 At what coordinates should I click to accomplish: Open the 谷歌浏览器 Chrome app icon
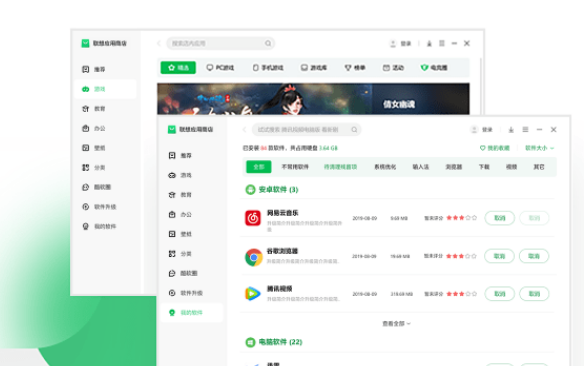click(x=253, y=257)
